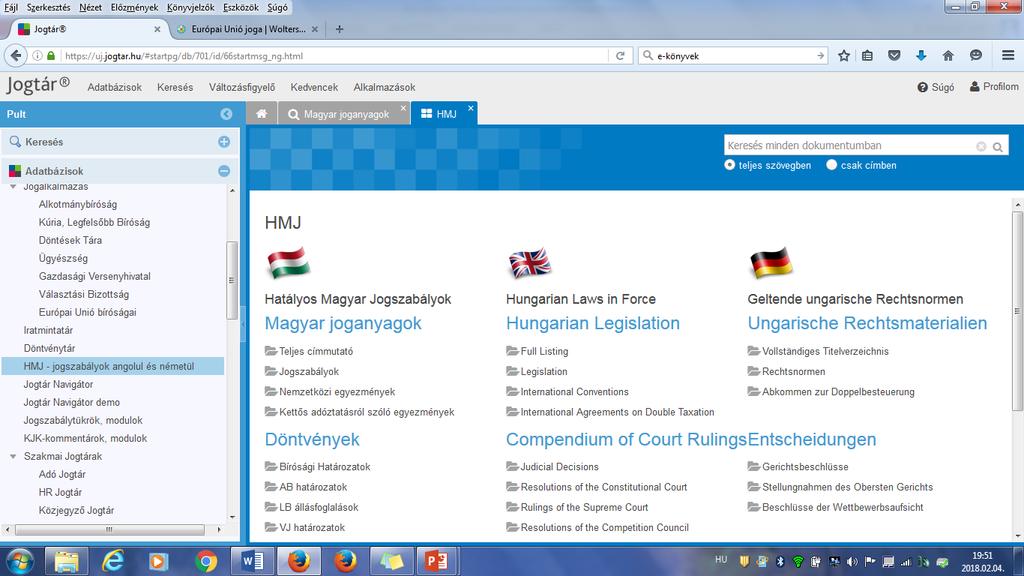Image resolution: width=1024 pixels, height=576 pixels.
Task: Open Firefox hamburger menu
Action: [1008, 56]
